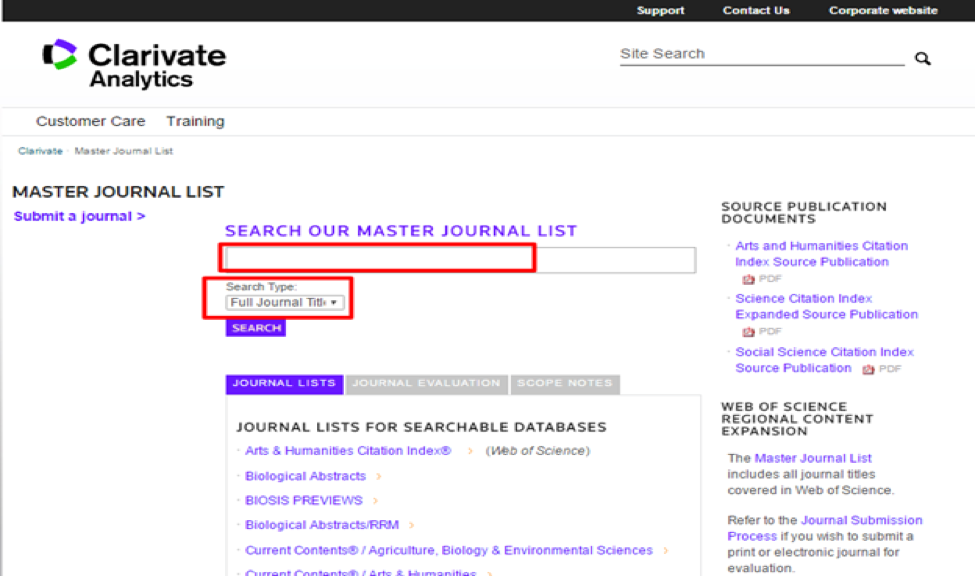This screenshot has height=576, width=975.
Task: Open Arts & Humanities Citation Index journal list
Action: click(x=348, y=451)
